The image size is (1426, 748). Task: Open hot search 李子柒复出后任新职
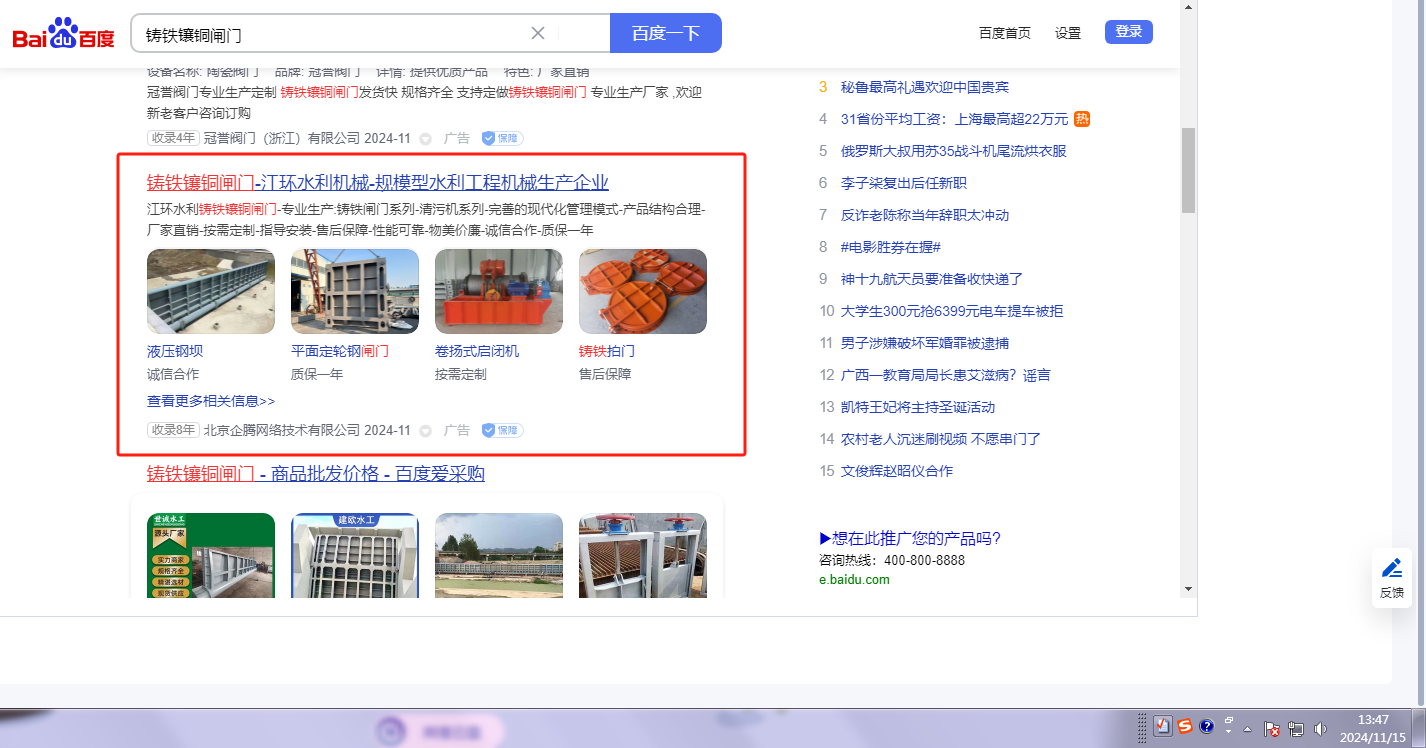904,183
